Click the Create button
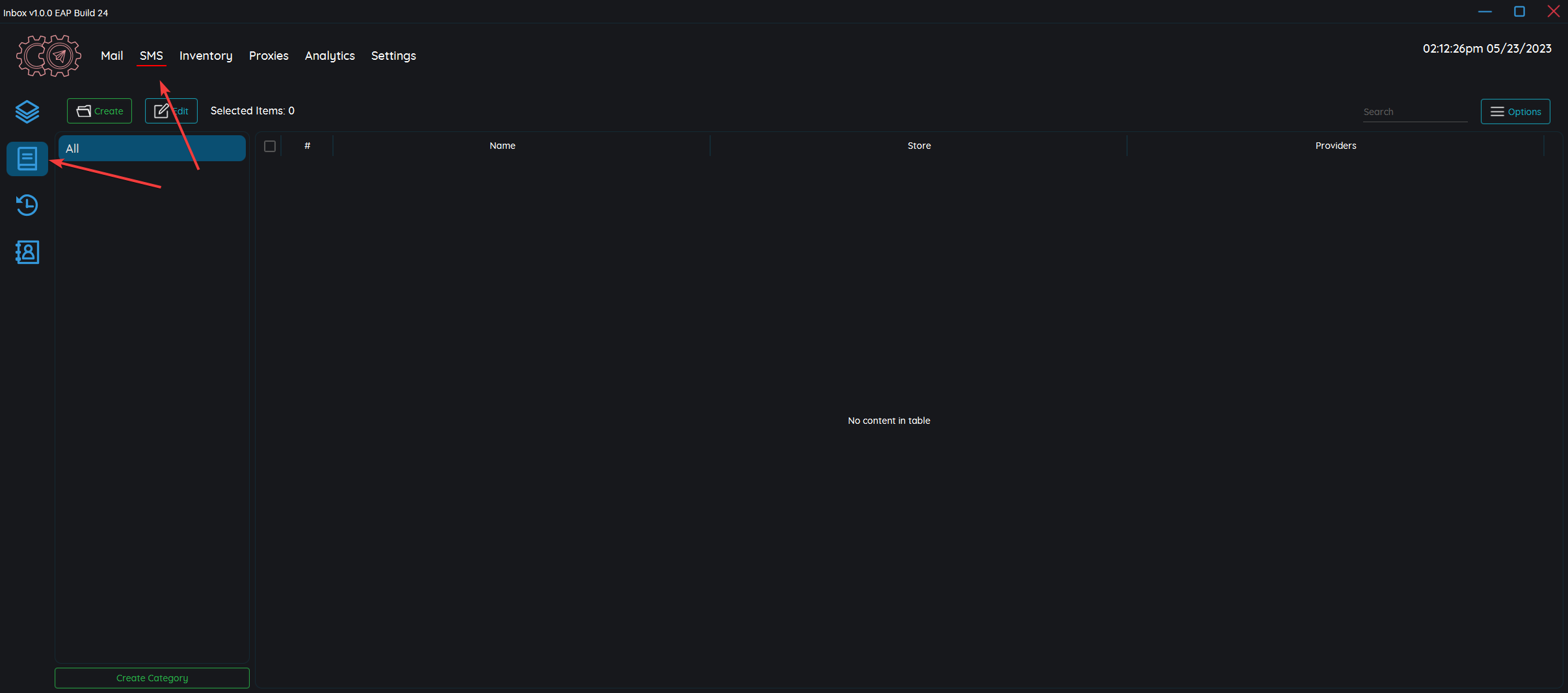Screen dimensions: 1568x693 click(x=100, y=111)
